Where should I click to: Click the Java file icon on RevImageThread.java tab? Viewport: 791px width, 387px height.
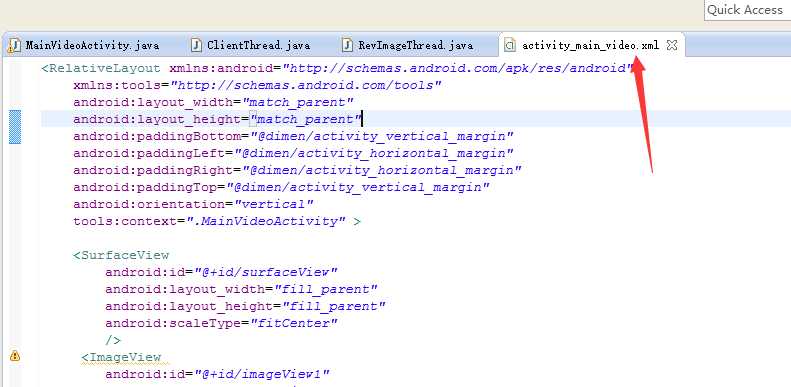[x=348, y=45]
